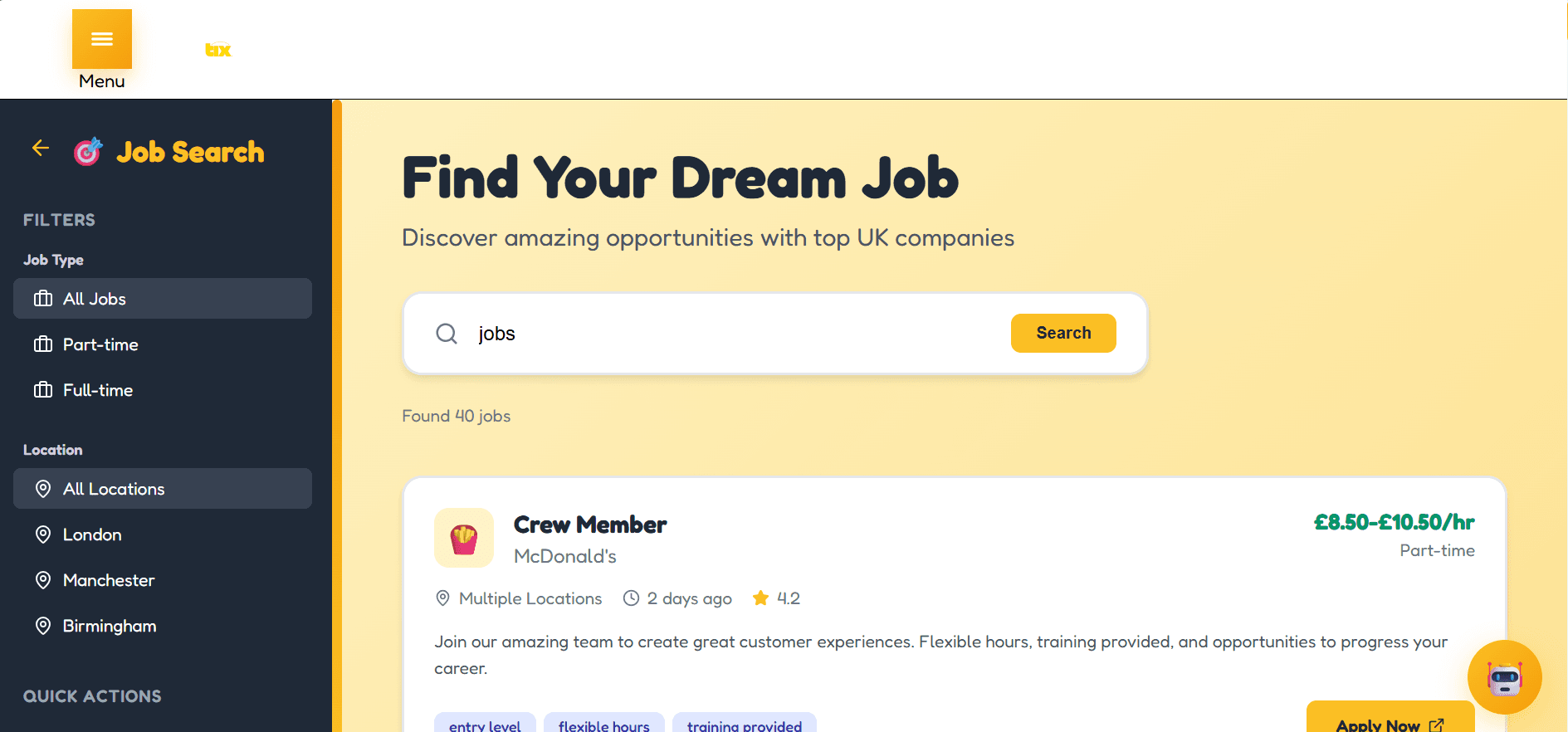Click the pin icon beside Multiple Locations

pos(442,598)
